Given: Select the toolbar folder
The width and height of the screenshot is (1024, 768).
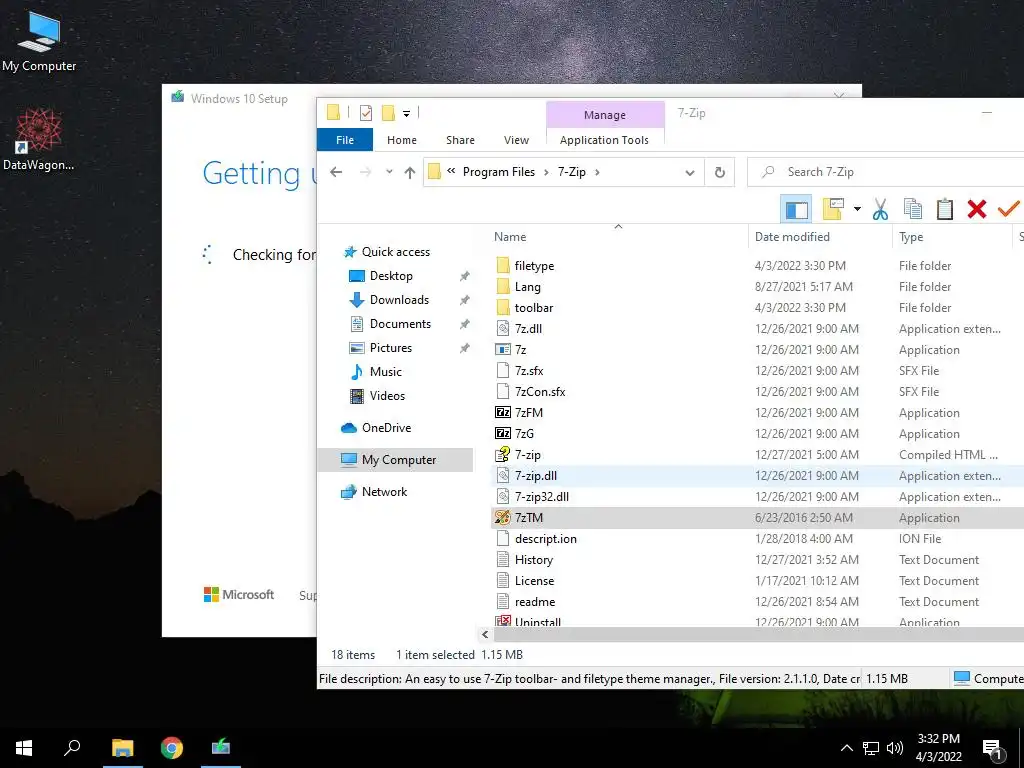Looking at the screenshot, I should pos(534,308).
